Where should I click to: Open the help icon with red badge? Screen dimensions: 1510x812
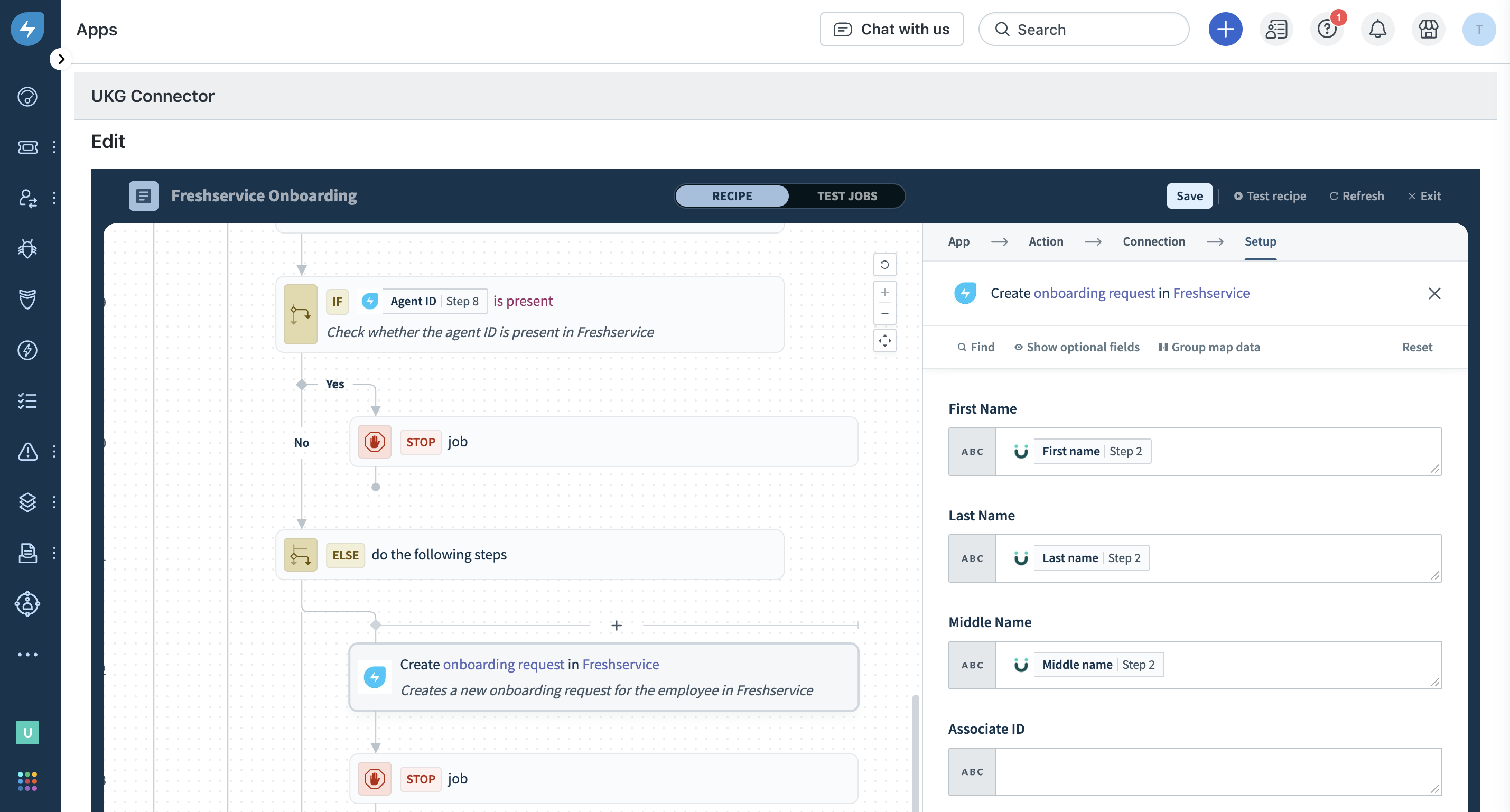coord(1327,29)
